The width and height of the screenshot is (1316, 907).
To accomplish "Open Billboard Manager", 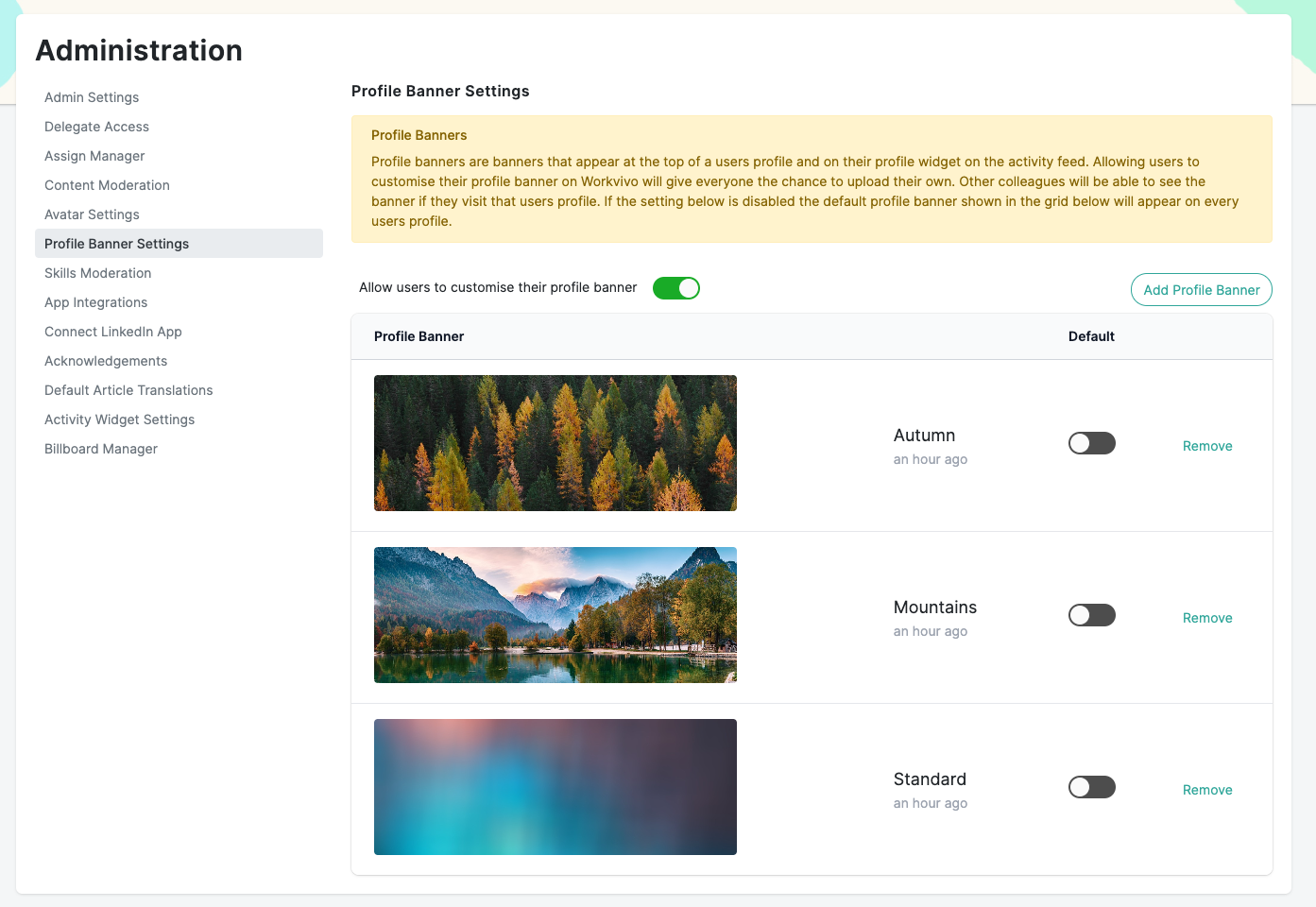I will tap(101, 449).
